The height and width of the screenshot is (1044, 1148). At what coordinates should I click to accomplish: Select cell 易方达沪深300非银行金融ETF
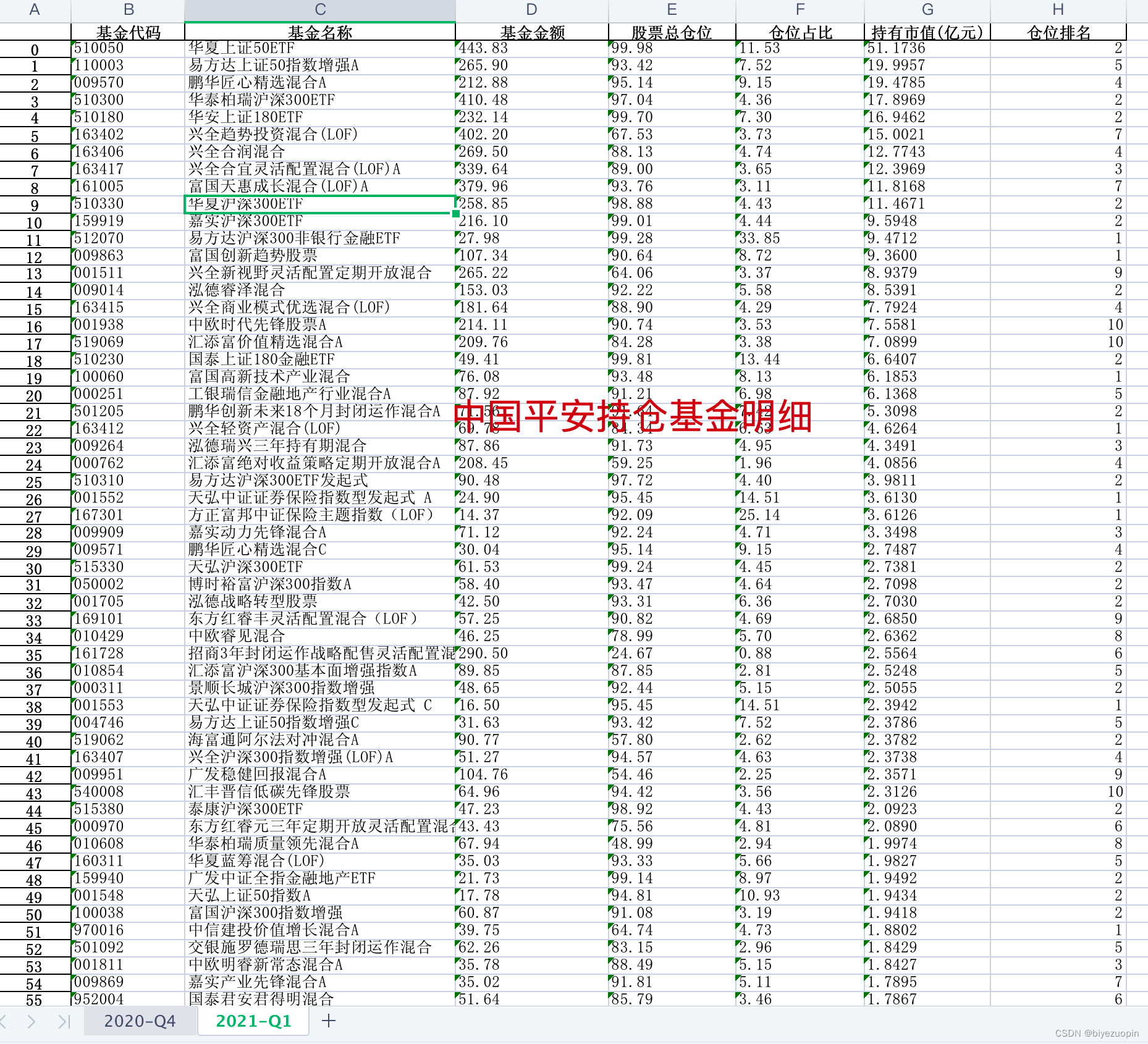pos(320,238)
